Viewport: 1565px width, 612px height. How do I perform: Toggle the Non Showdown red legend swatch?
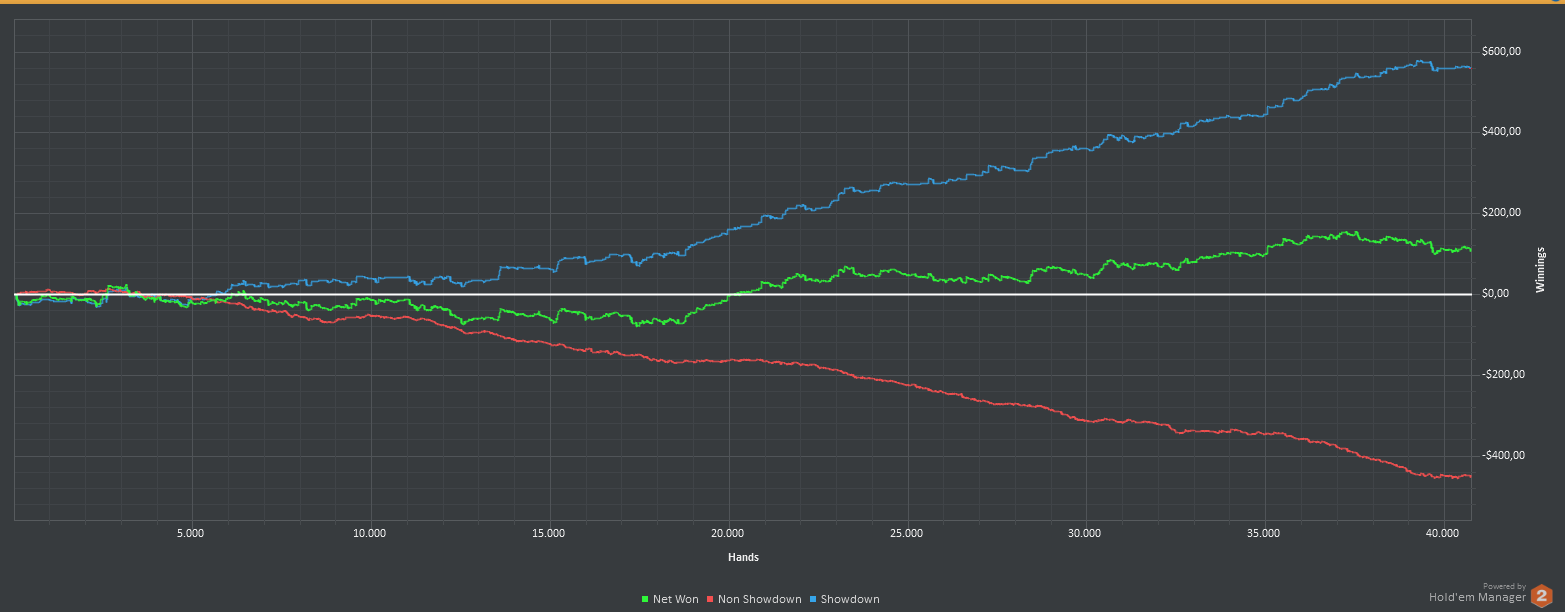tap(710, 600)
